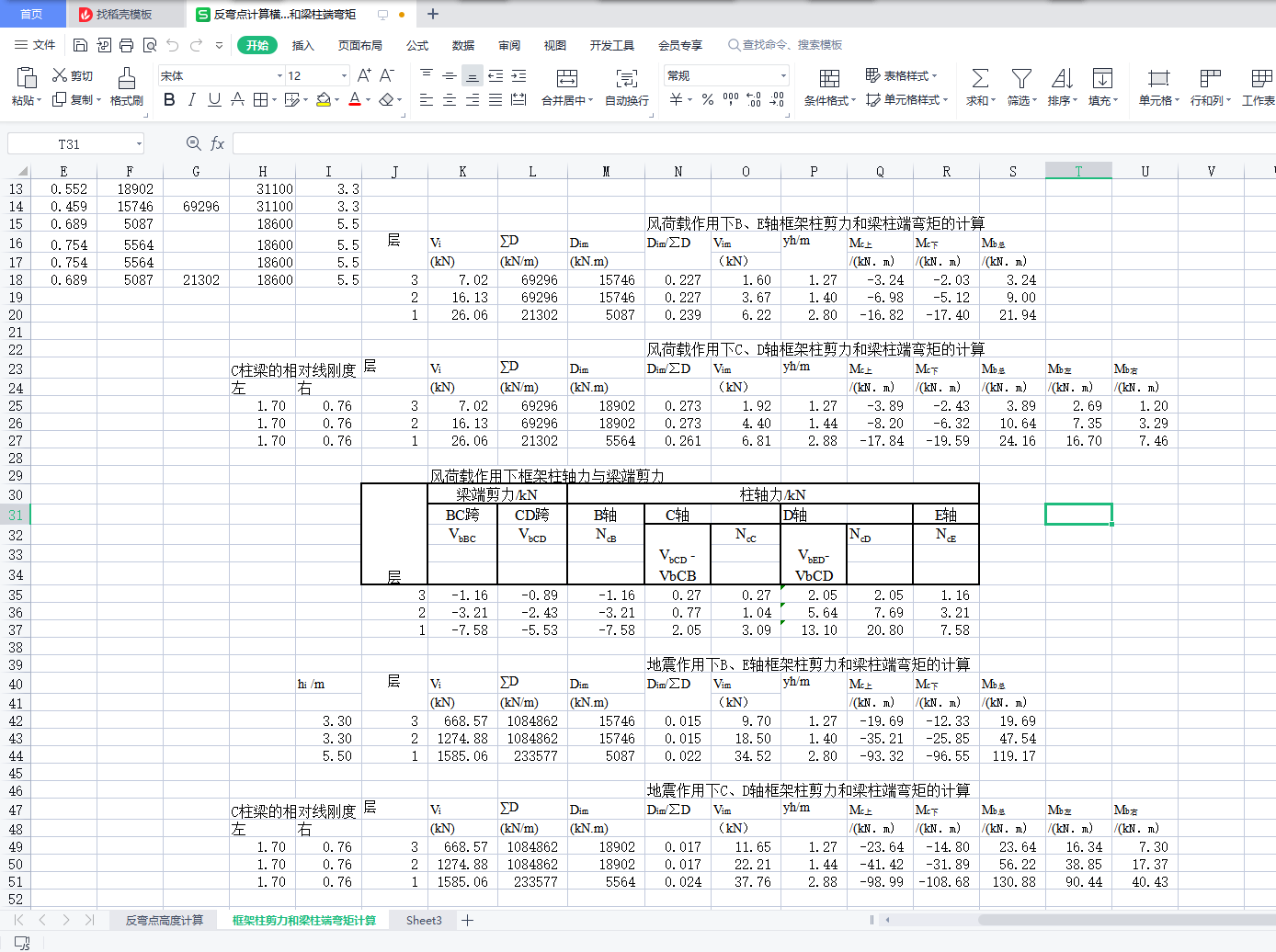Increase indent of cell contents
The image size is (1276, 952).
[518, 75]
